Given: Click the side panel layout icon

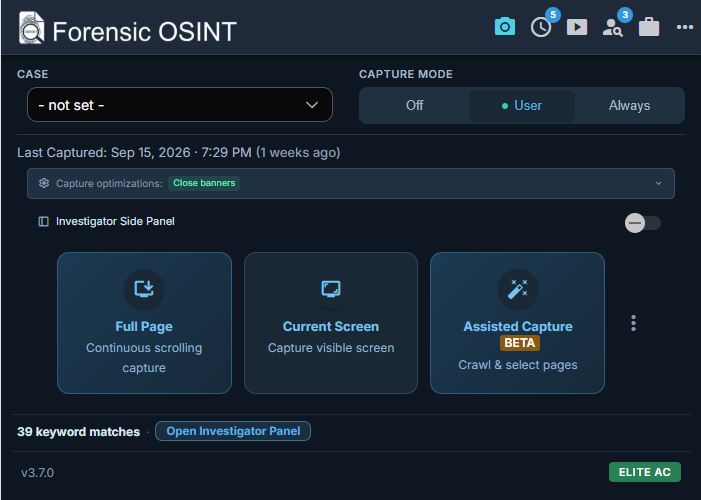Looking at the screenshot, I should [43, 221].
